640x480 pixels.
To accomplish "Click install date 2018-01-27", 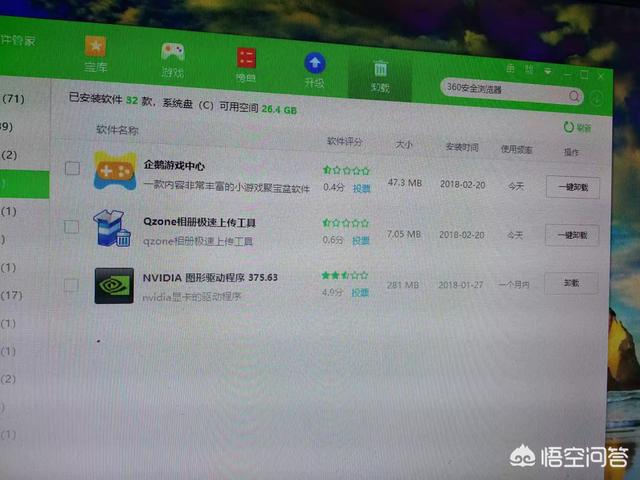I will click(460, 284).
